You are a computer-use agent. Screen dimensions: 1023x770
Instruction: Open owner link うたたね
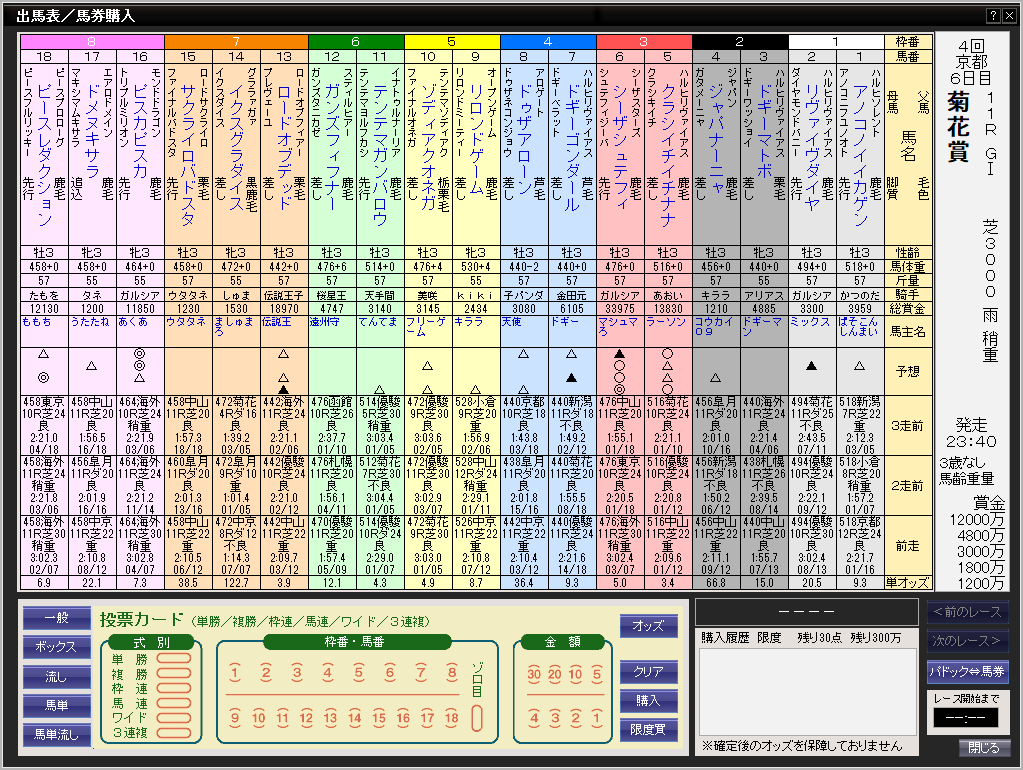pos(90,322)
